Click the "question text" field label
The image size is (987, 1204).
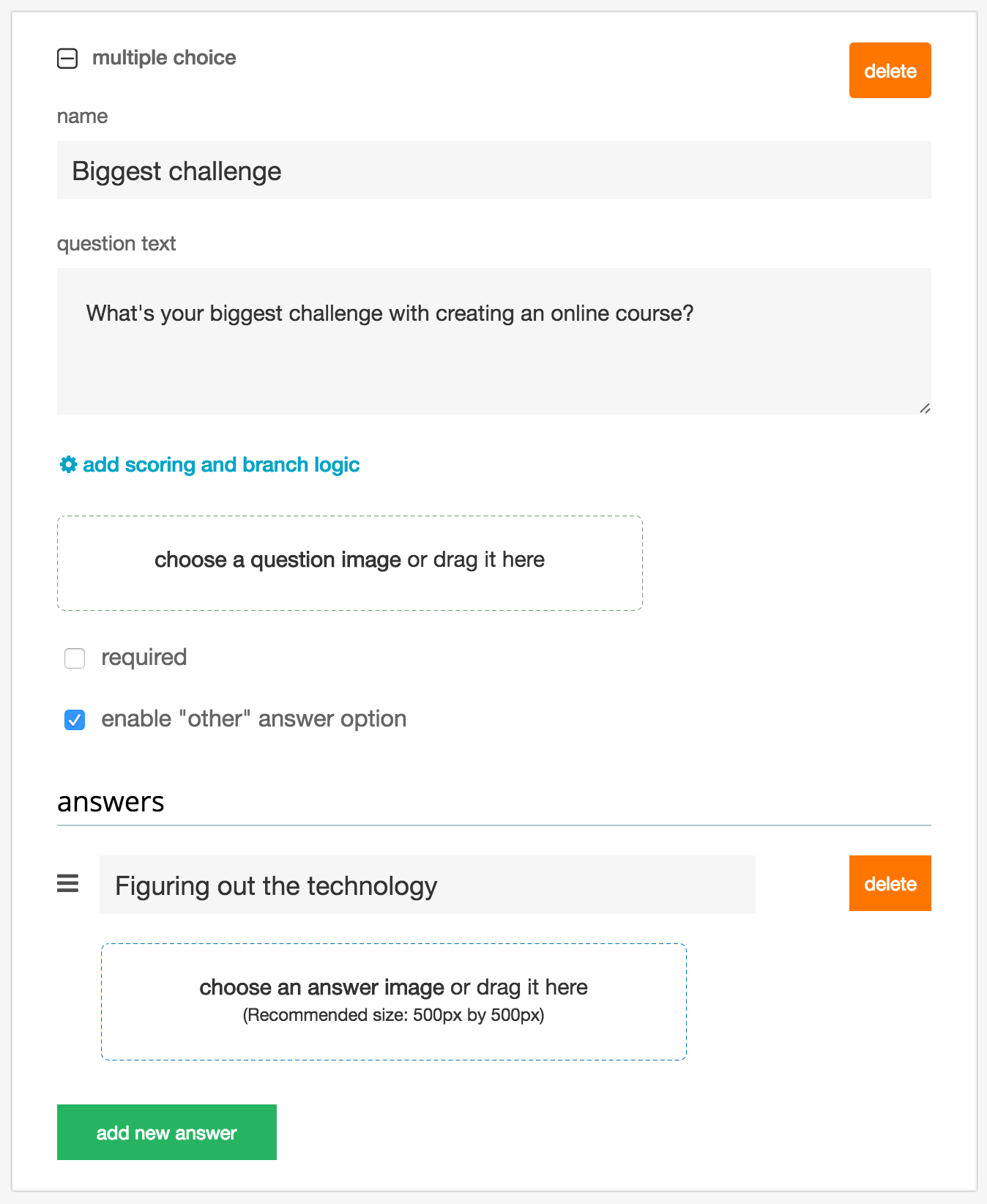116,243
